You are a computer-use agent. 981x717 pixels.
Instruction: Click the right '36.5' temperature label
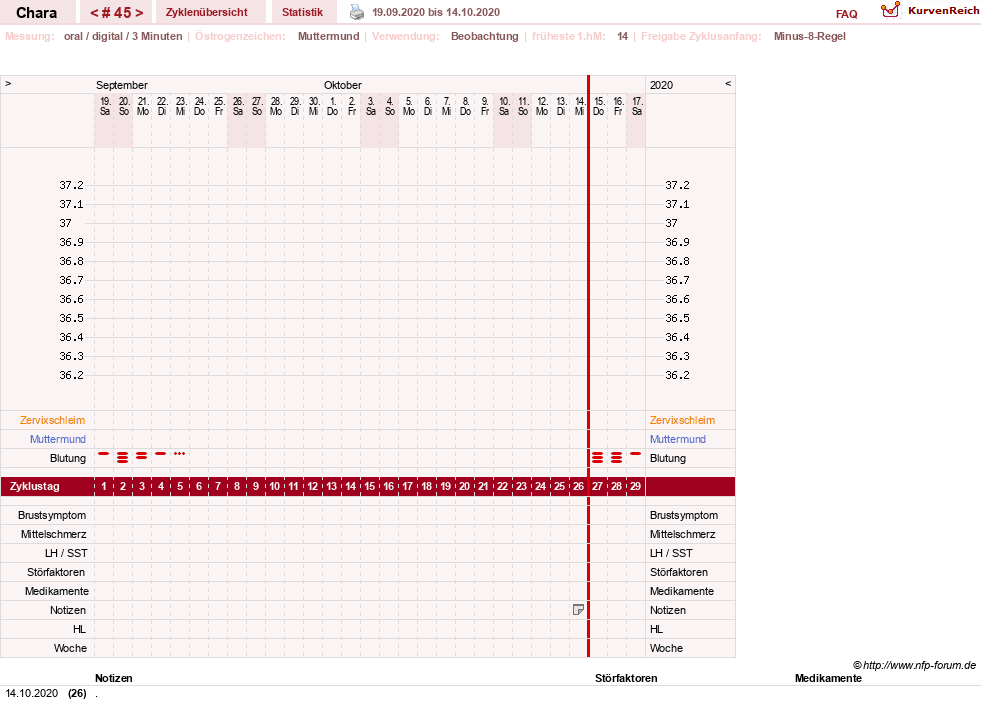678,318
